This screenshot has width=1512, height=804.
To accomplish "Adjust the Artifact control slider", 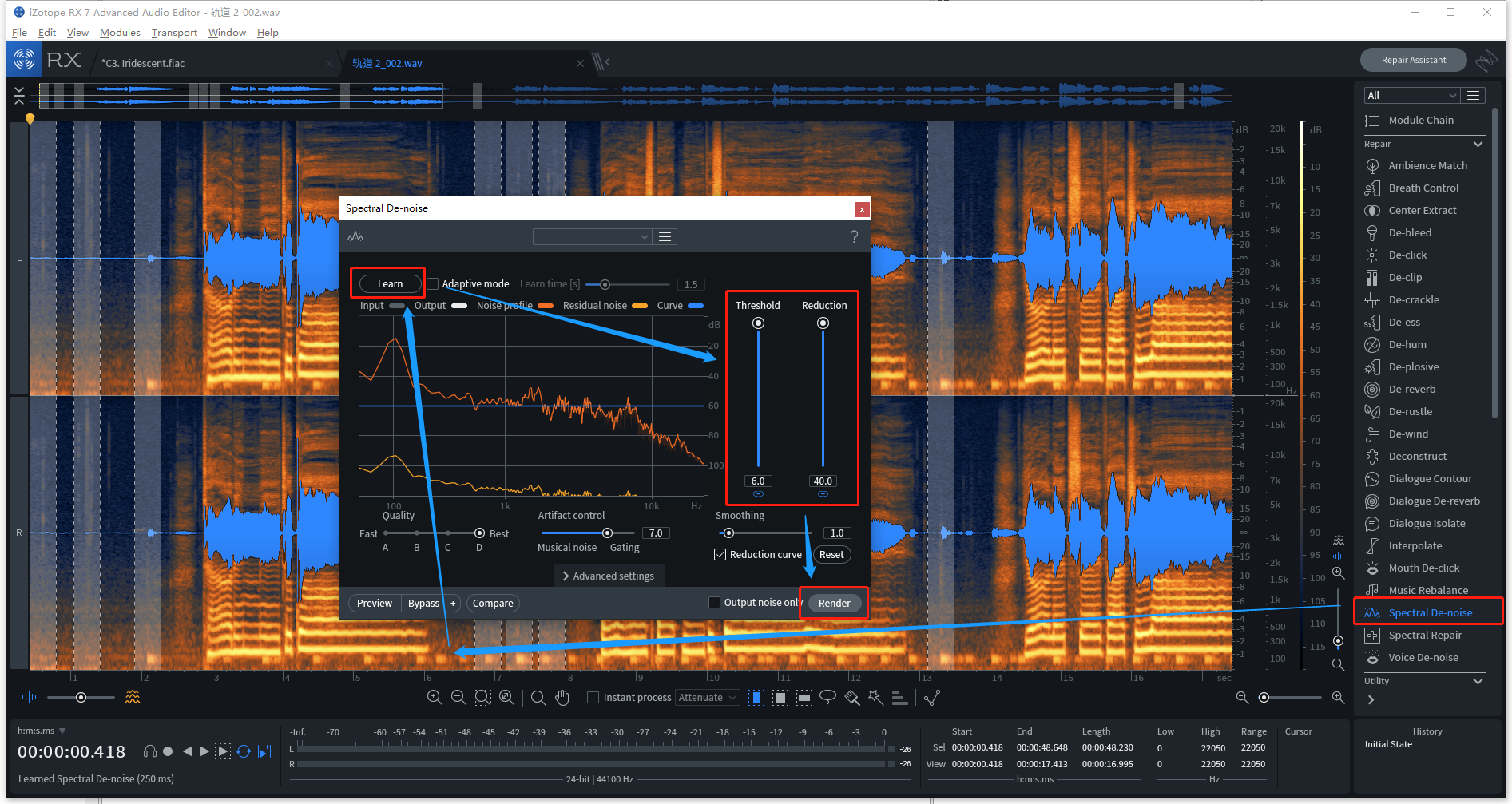I will point(607,533).
